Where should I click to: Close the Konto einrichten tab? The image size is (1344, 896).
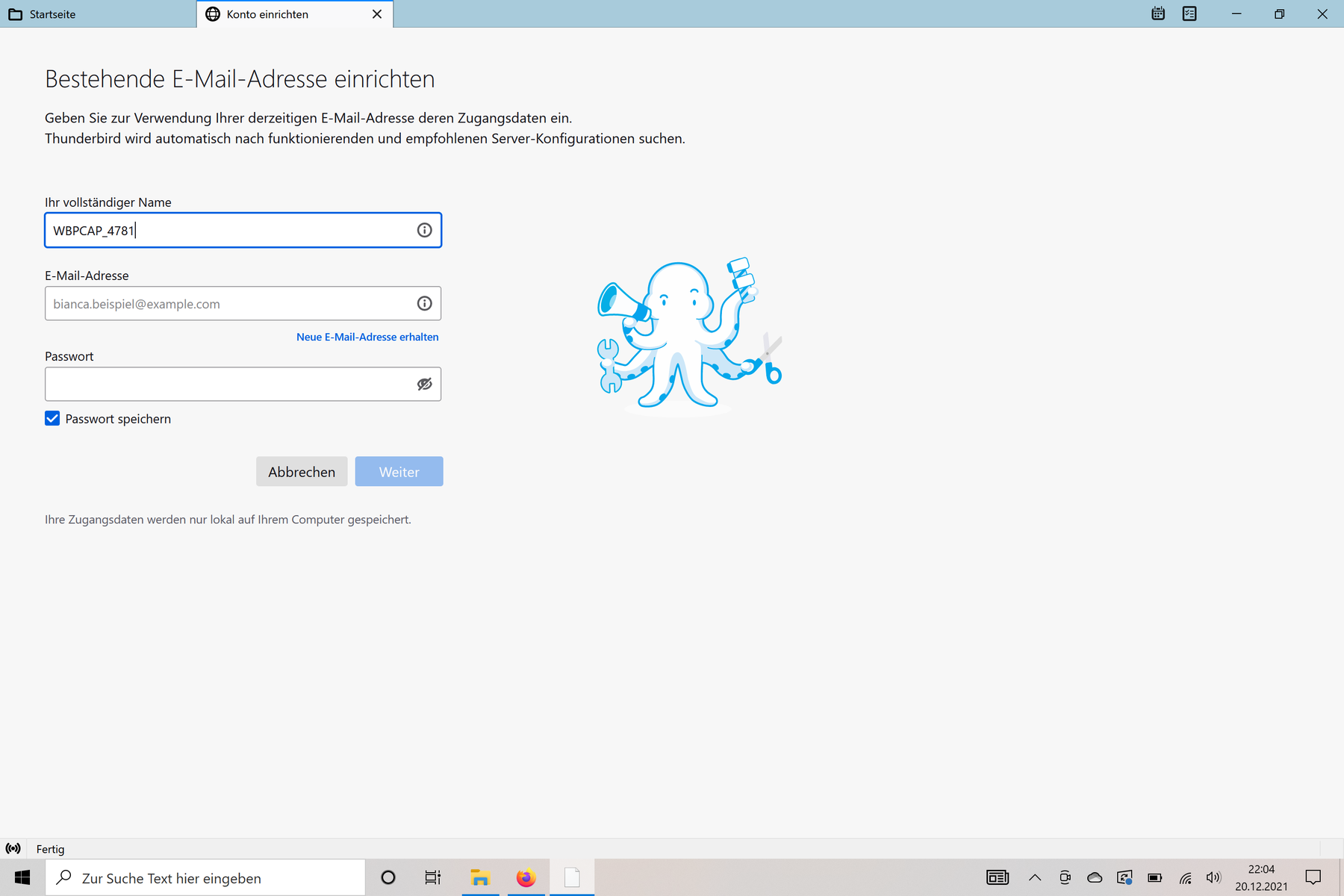click(377, 14)
